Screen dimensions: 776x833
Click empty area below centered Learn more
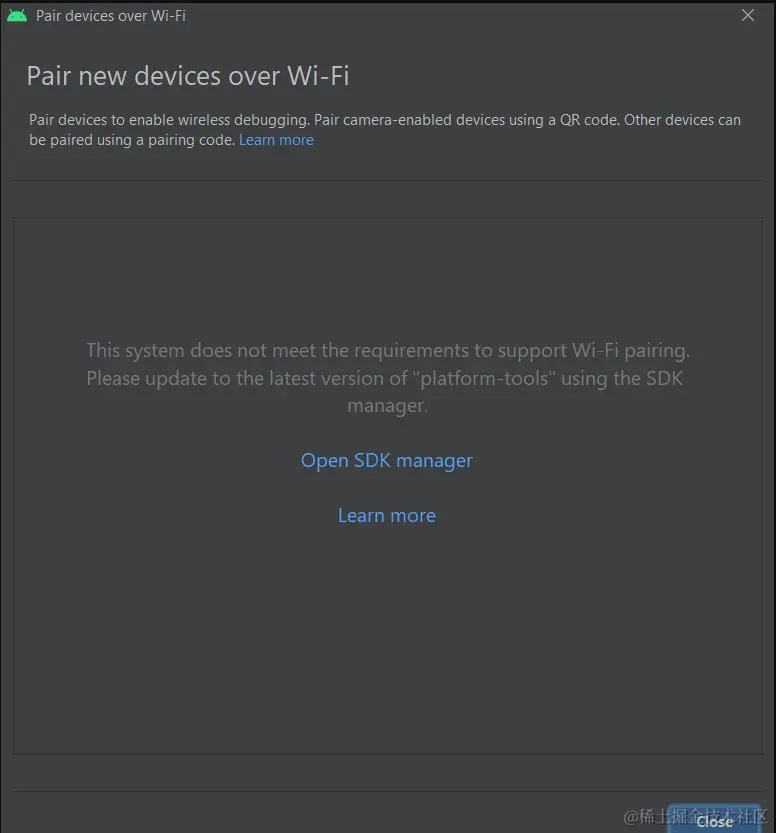click(387, 638)
